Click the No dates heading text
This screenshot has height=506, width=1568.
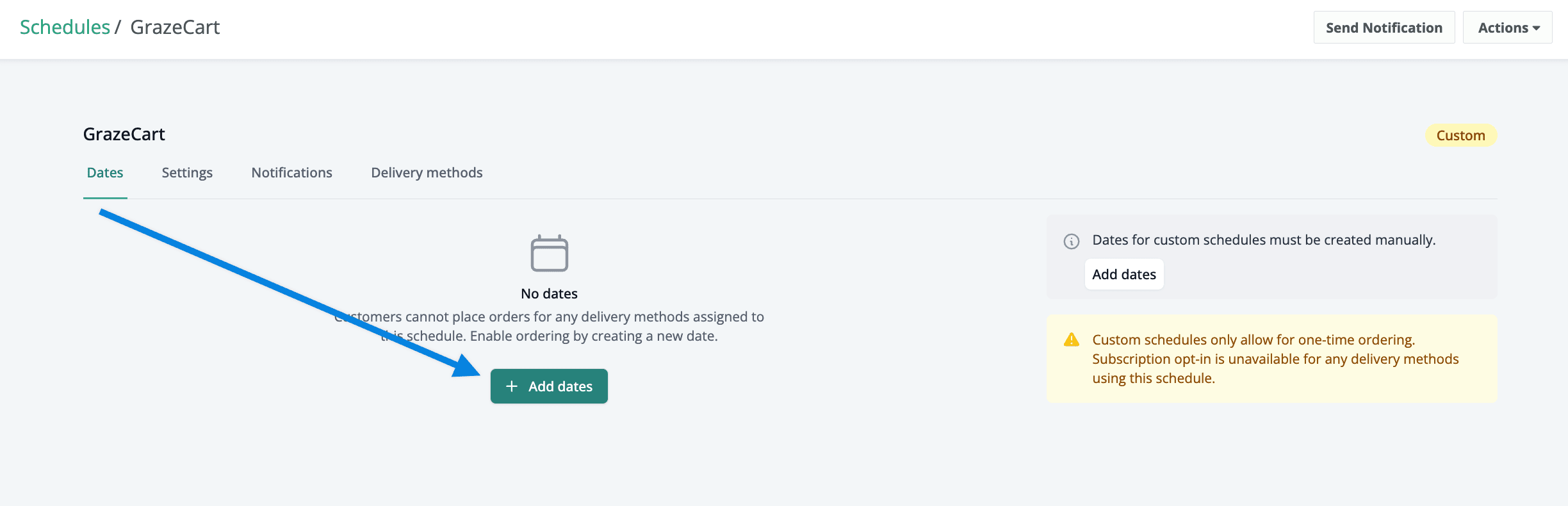[x=549, y=294]
